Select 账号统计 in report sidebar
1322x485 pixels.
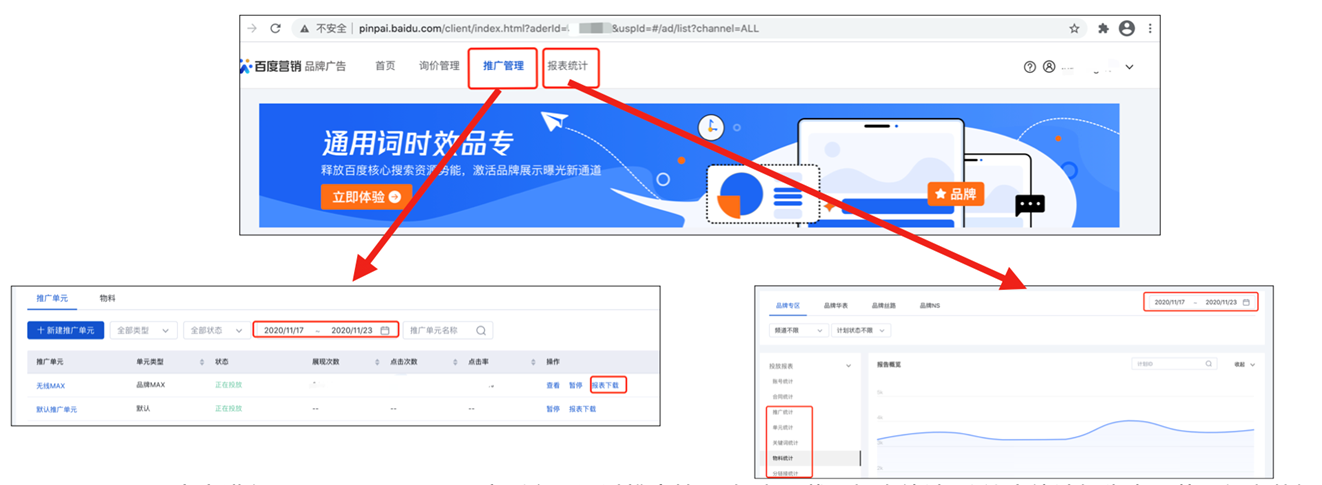click(x=781, y=382)
